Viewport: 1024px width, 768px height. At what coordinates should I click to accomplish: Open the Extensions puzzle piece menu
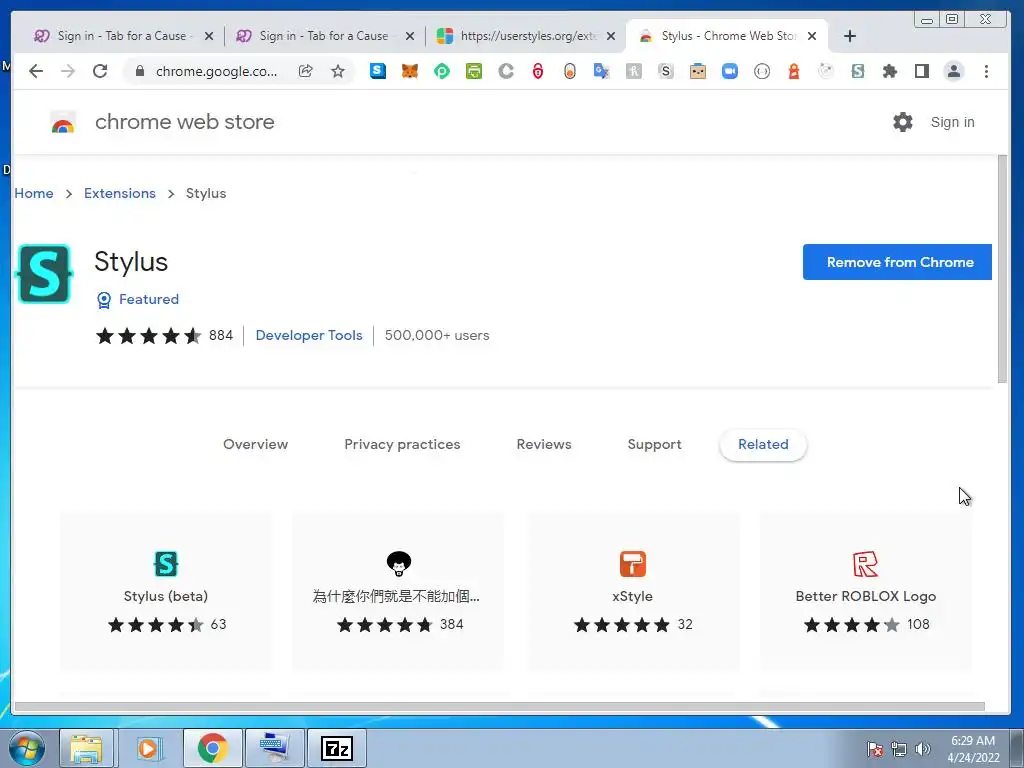tap(889, 71)
